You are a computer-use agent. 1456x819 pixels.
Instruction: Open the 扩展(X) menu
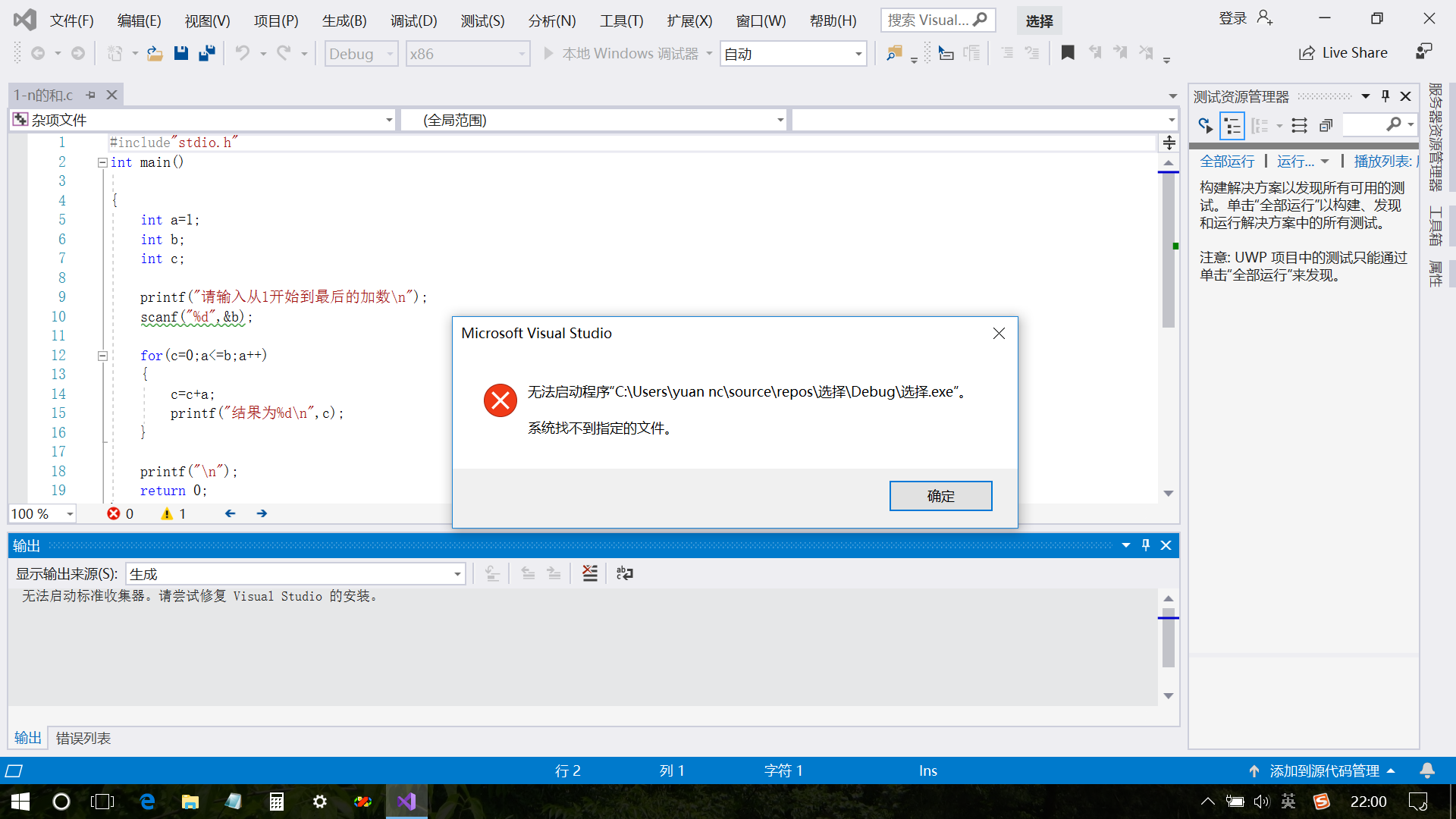pos(689,20)
